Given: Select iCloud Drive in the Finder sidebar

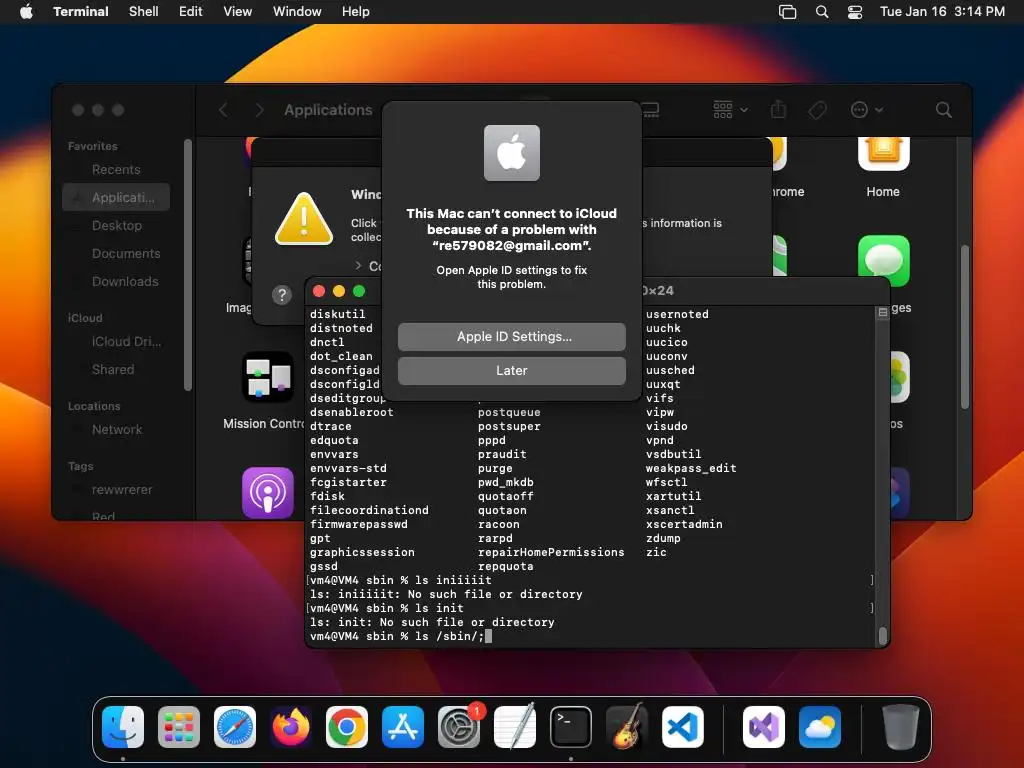Looking at the screenshot, I should tap(116, 342).
